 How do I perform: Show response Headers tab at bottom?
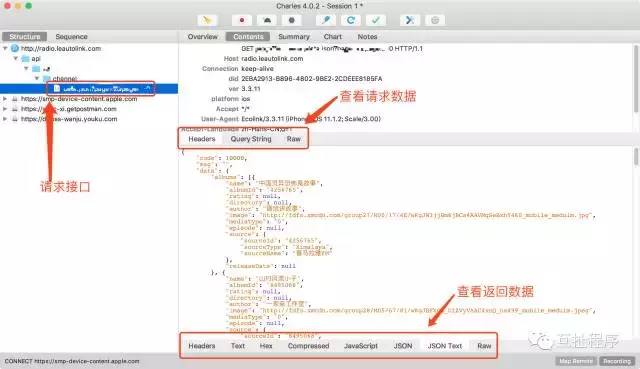[x=202, y=346]
